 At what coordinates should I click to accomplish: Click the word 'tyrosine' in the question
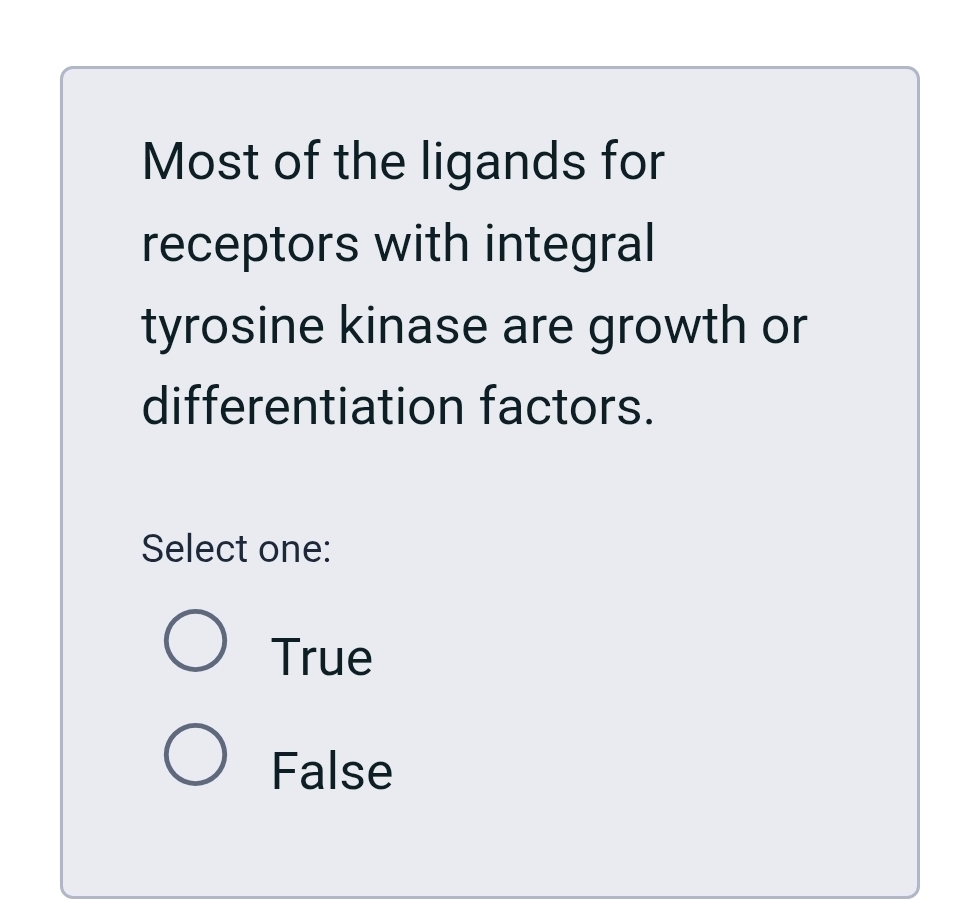[x=232, y=324]
